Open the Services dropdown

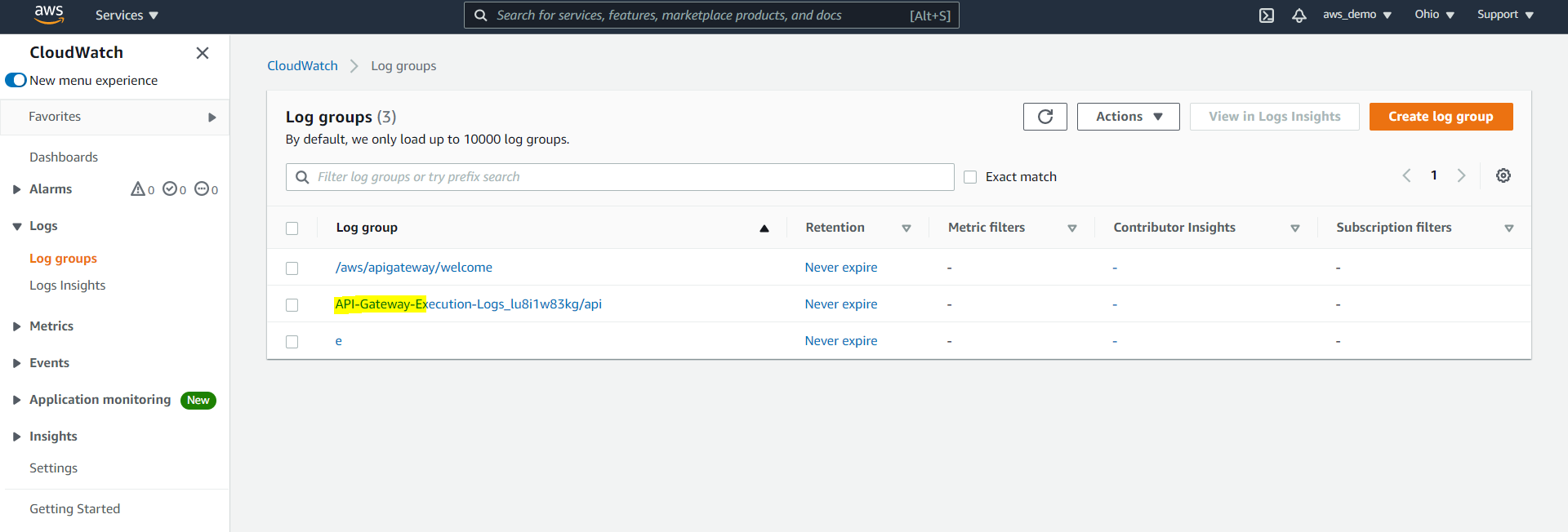click(x=127, y=16)
